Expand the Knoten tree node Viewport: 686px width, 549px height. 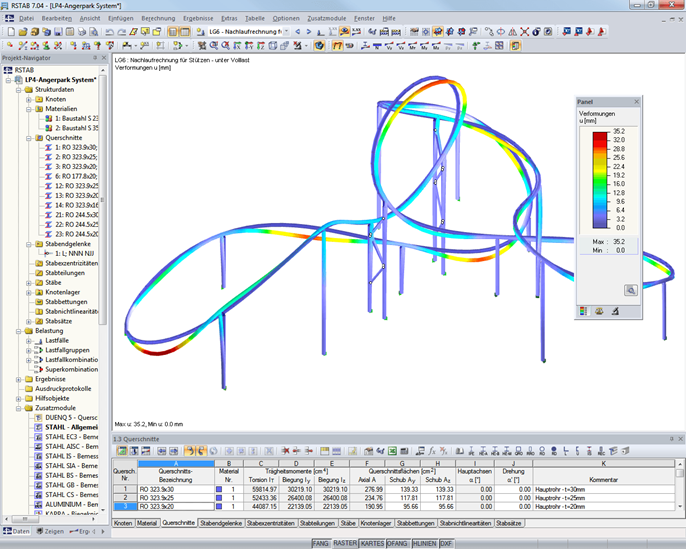28,99
